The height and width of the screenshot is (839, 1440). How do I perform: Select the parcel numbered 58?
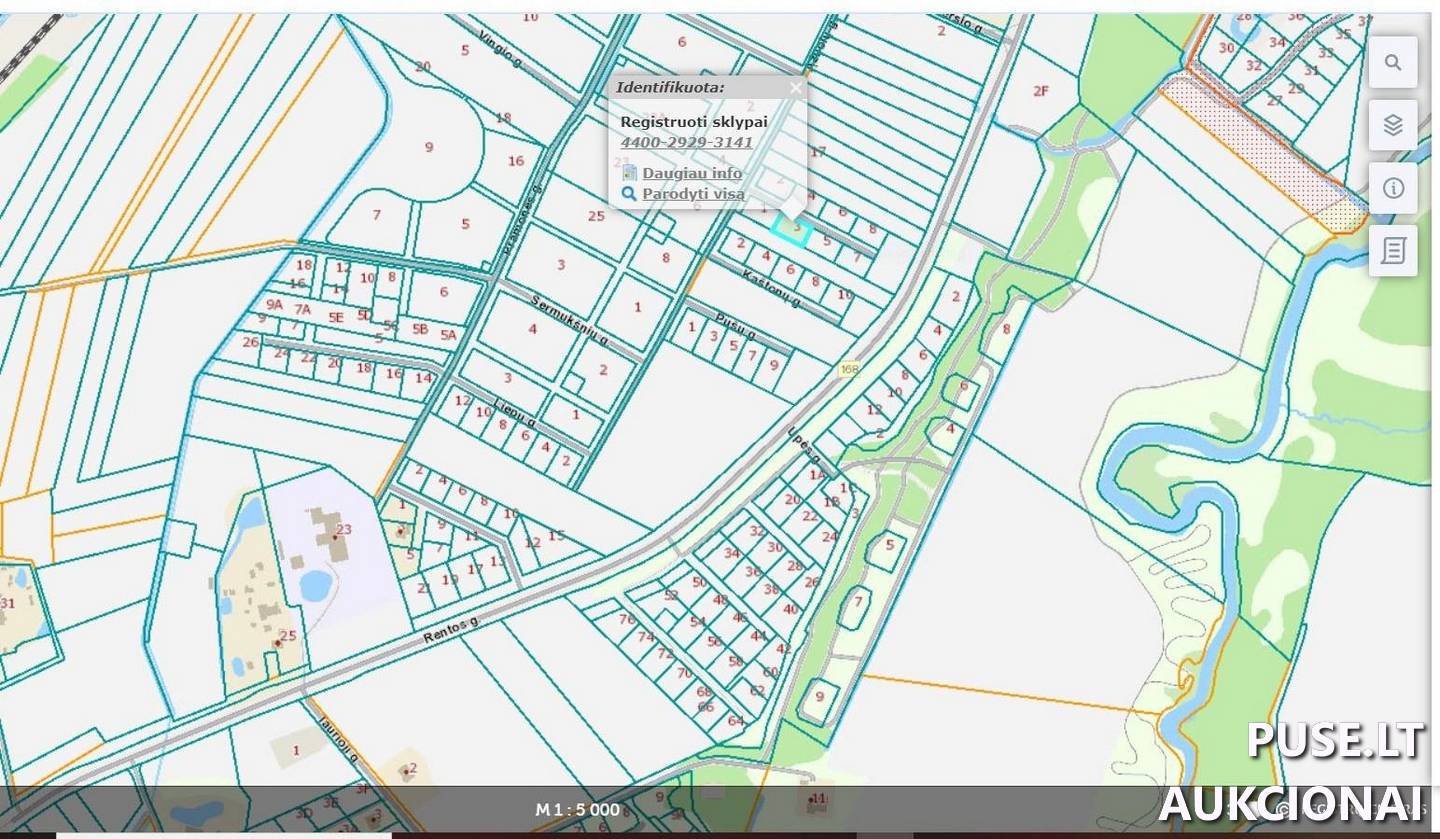[x=736, y=661]
